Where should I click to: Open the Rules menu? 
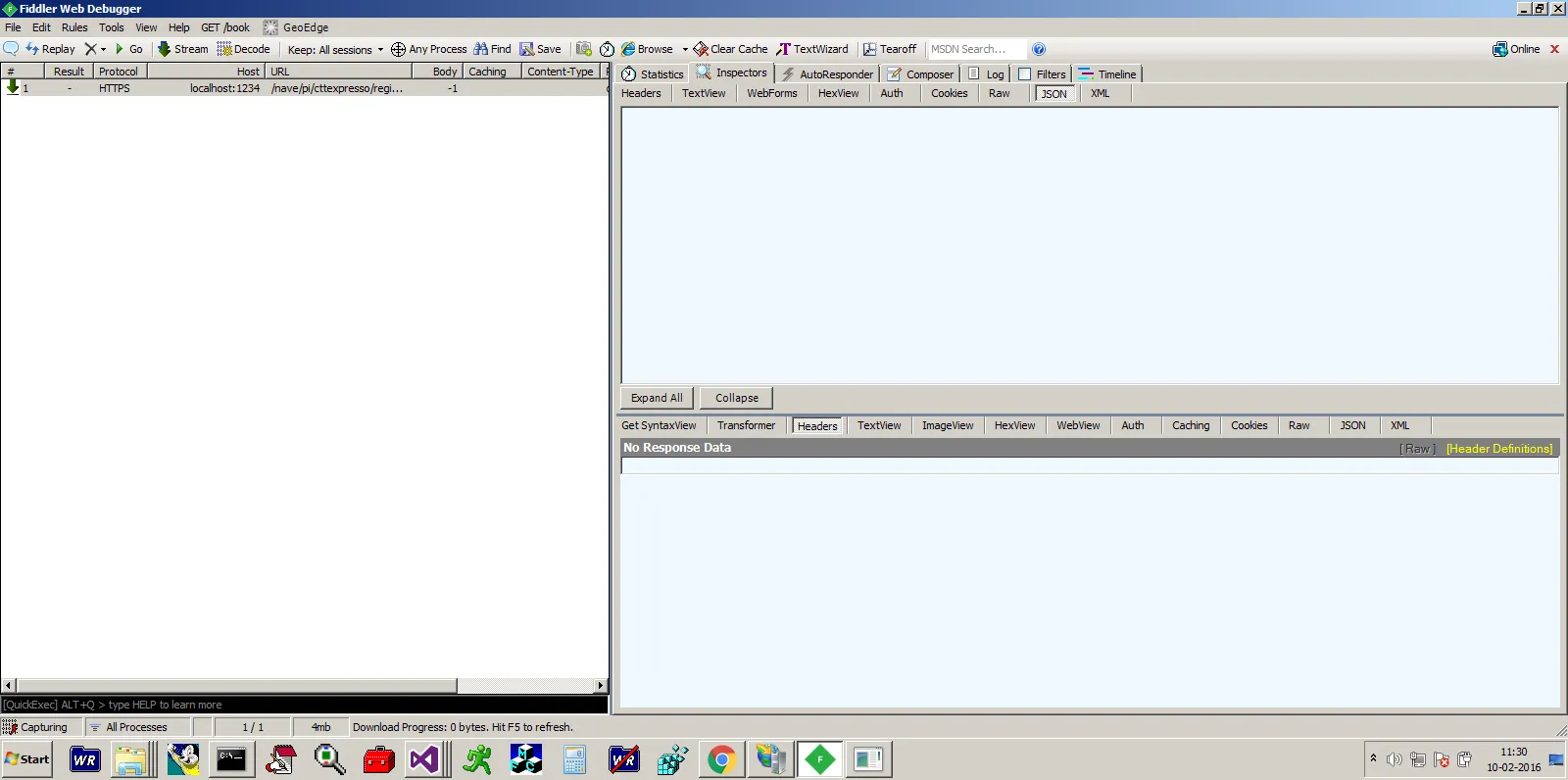click(74, 27)
